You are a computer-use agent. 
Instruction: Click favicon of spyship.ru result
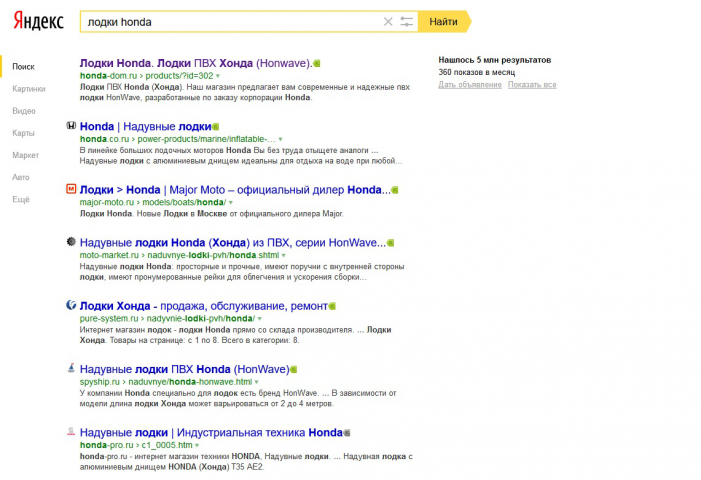click(x=71, y=368)
